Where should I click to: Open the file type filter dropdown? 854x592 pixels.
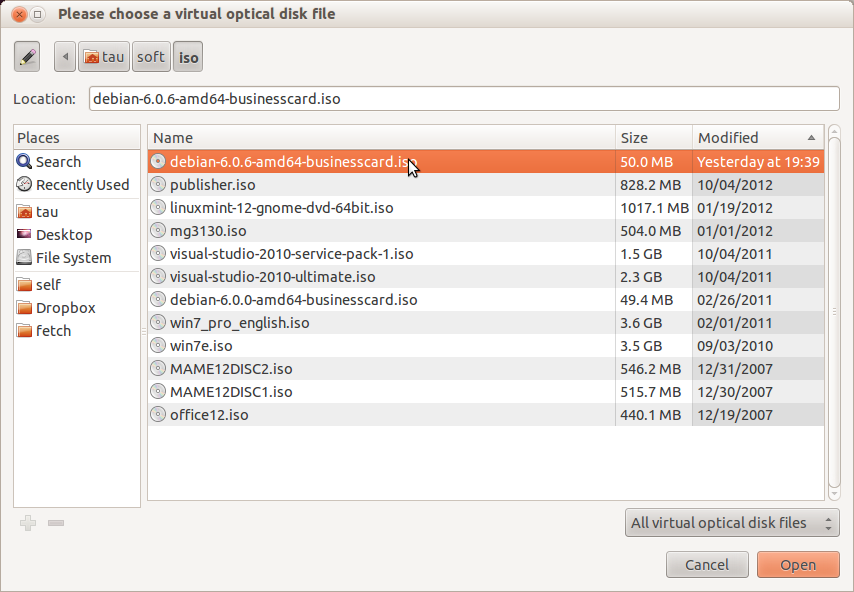[732, 523]
